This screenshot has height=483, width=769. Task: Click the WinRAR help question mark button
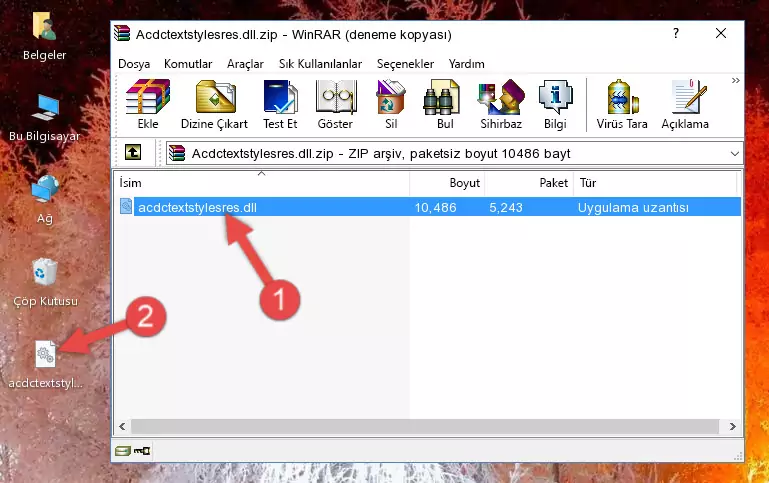pos(676,33)
